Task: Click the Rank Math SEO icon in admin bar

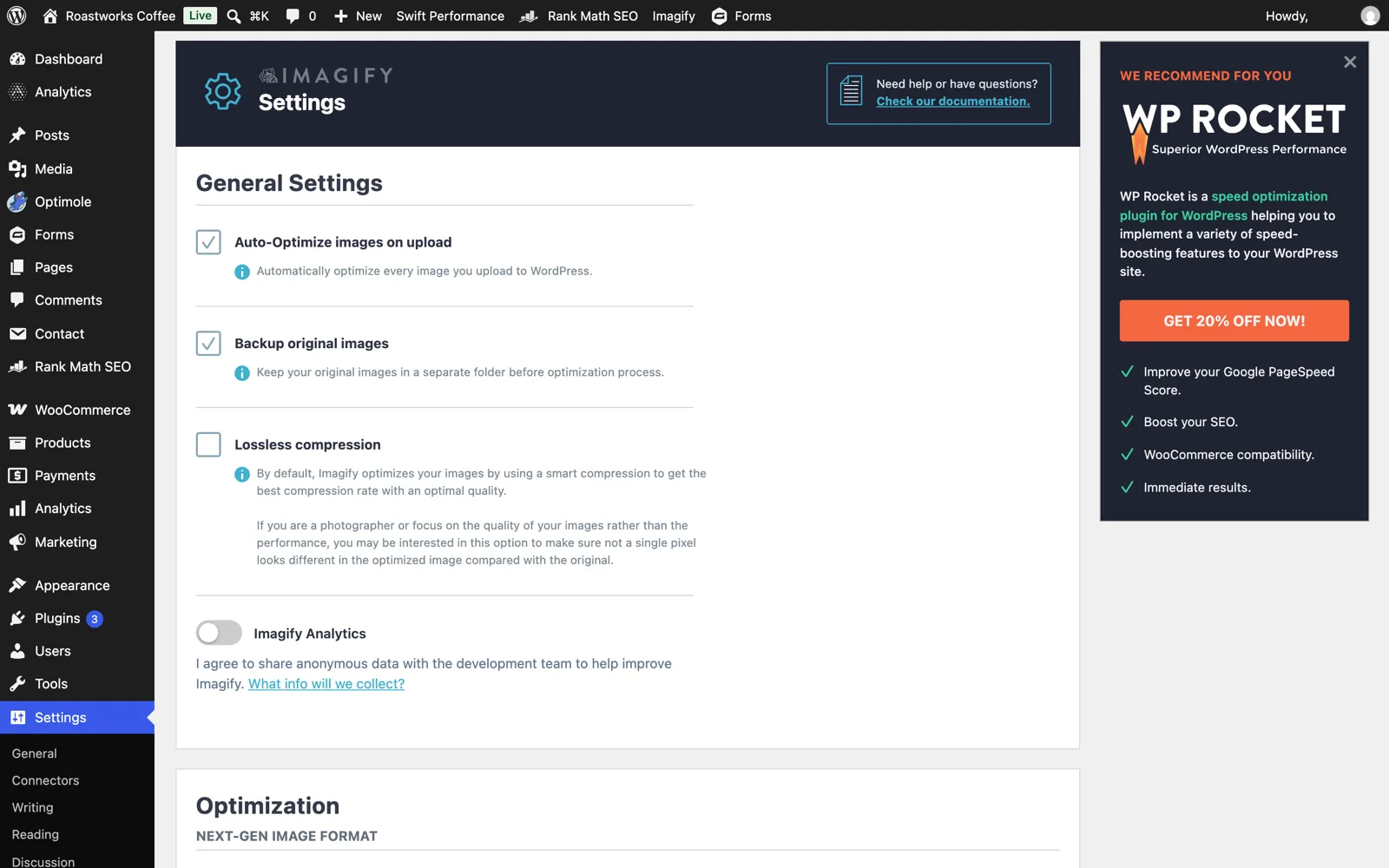Action: 529,16
